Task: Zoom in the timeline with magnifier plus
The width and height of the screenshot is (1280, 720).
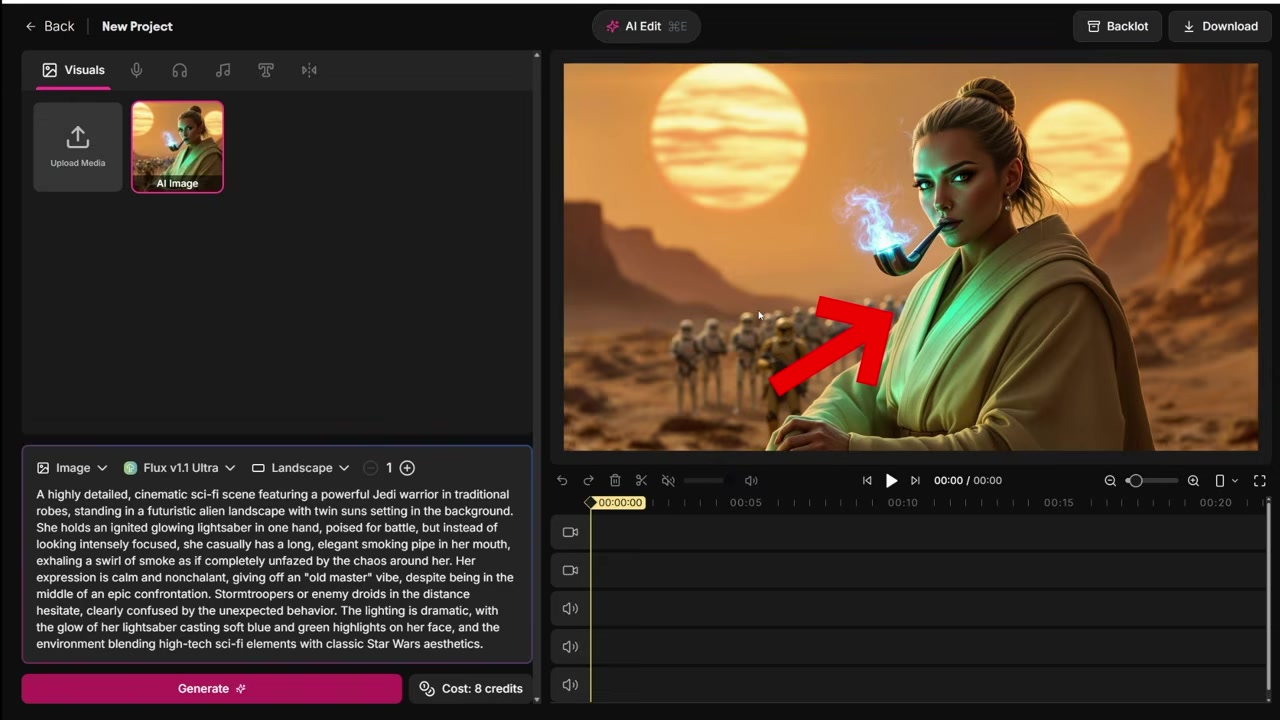Action: click(x=1193, y=481)
